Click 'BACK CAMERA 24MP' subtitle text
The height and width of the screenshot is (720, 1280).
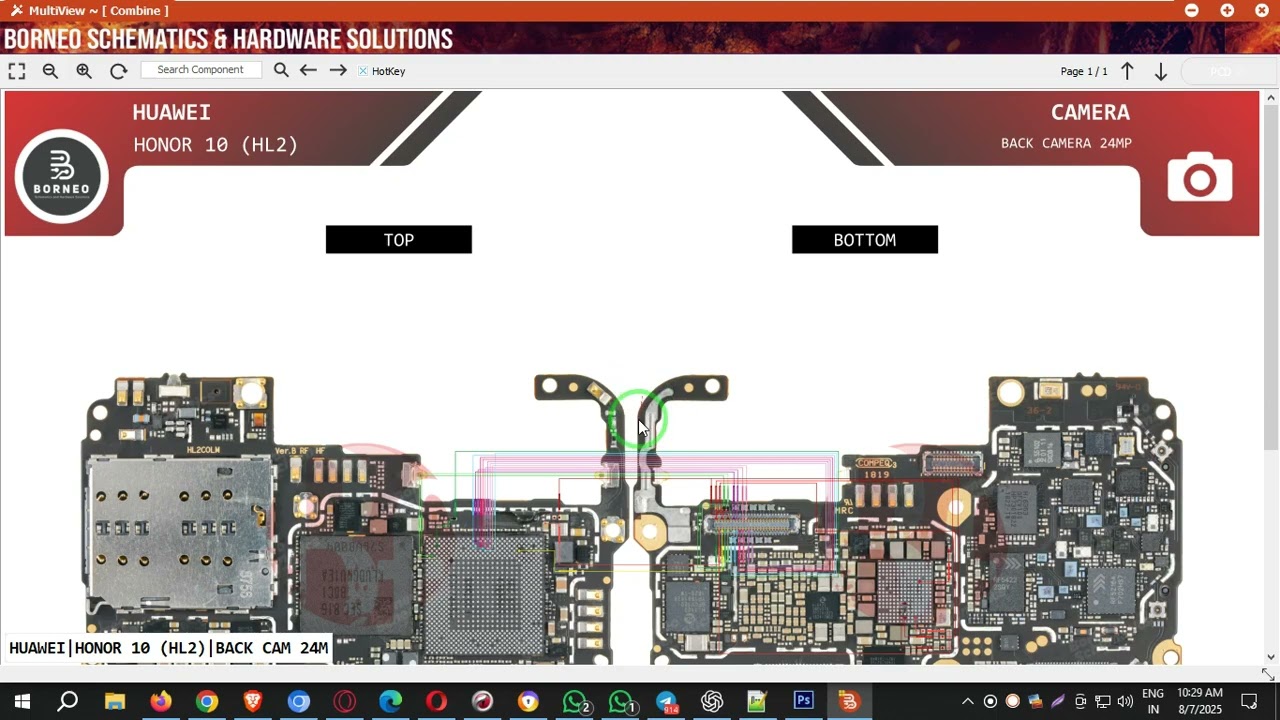pos(1066,143)
